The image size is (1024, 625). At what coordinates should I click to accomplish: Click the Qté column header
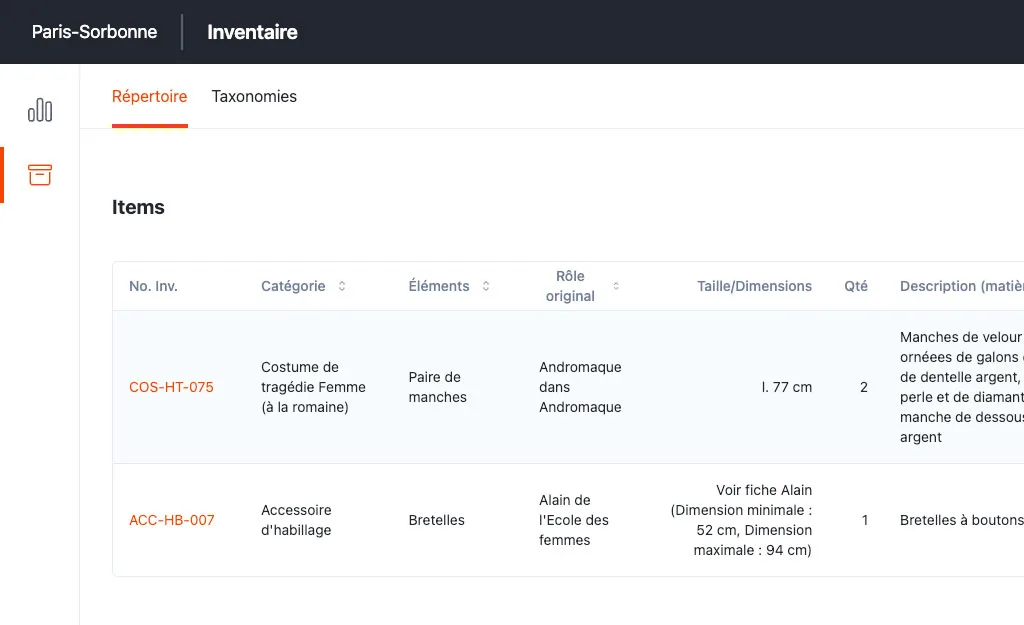click(x=856, y=286)
